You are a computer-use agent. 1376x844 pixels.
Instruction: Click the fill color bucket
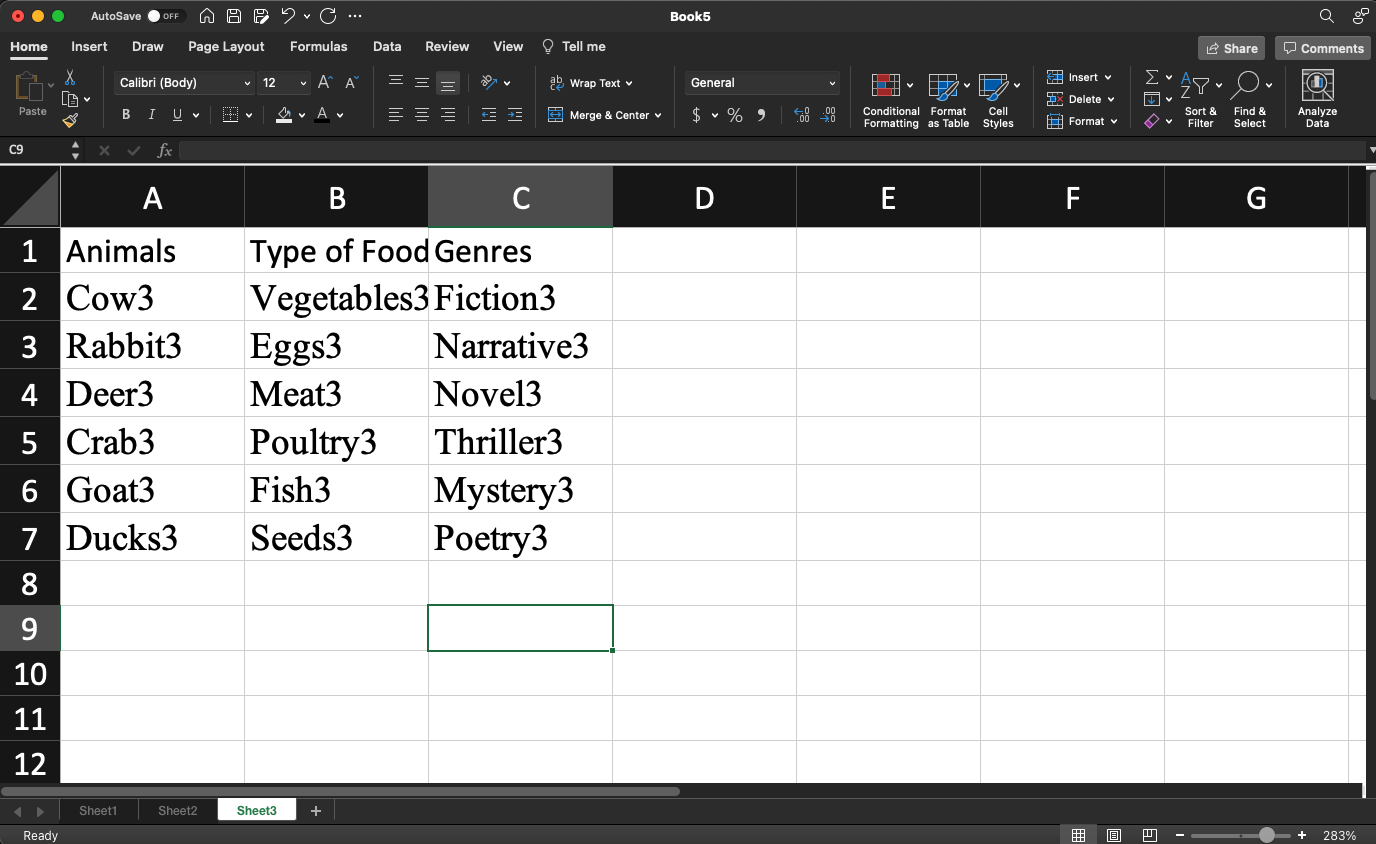[x=284, y=115]
